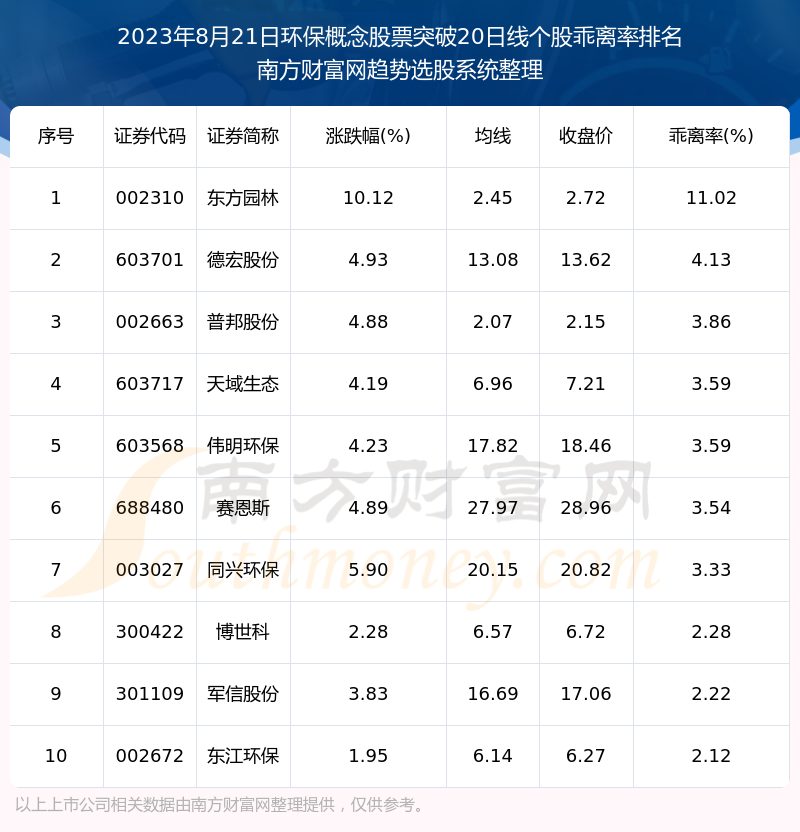Screen dimensions: 800x832
Task: Select stock code 688480
Action: (150, 508)
